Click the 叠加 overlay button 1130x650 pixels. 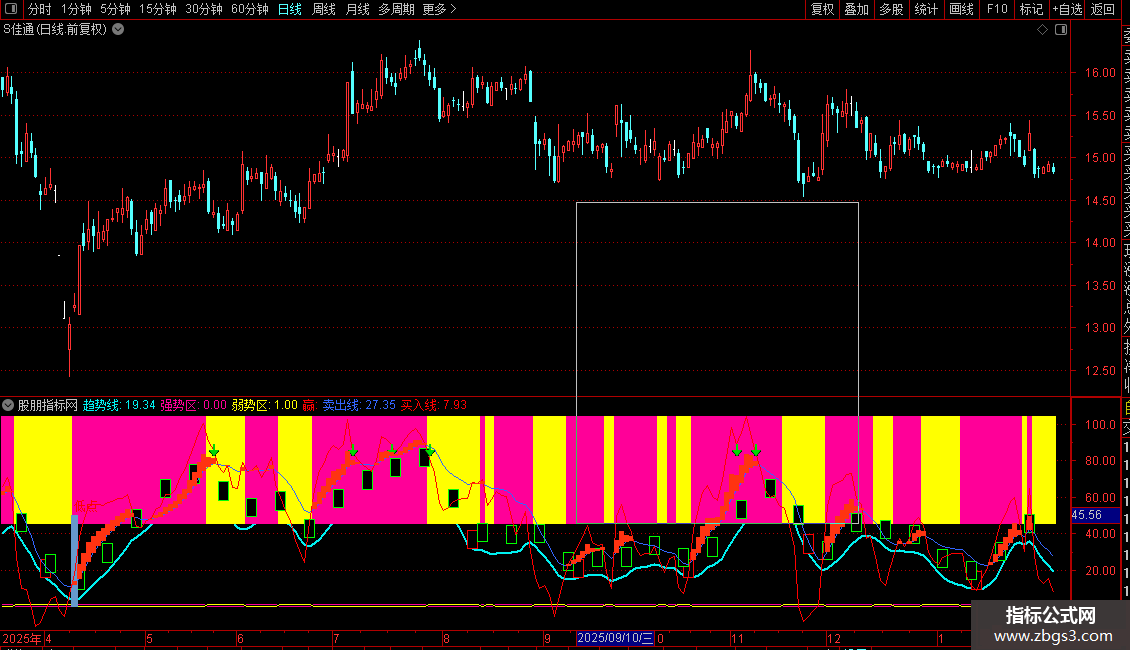[x=857, y=9]
